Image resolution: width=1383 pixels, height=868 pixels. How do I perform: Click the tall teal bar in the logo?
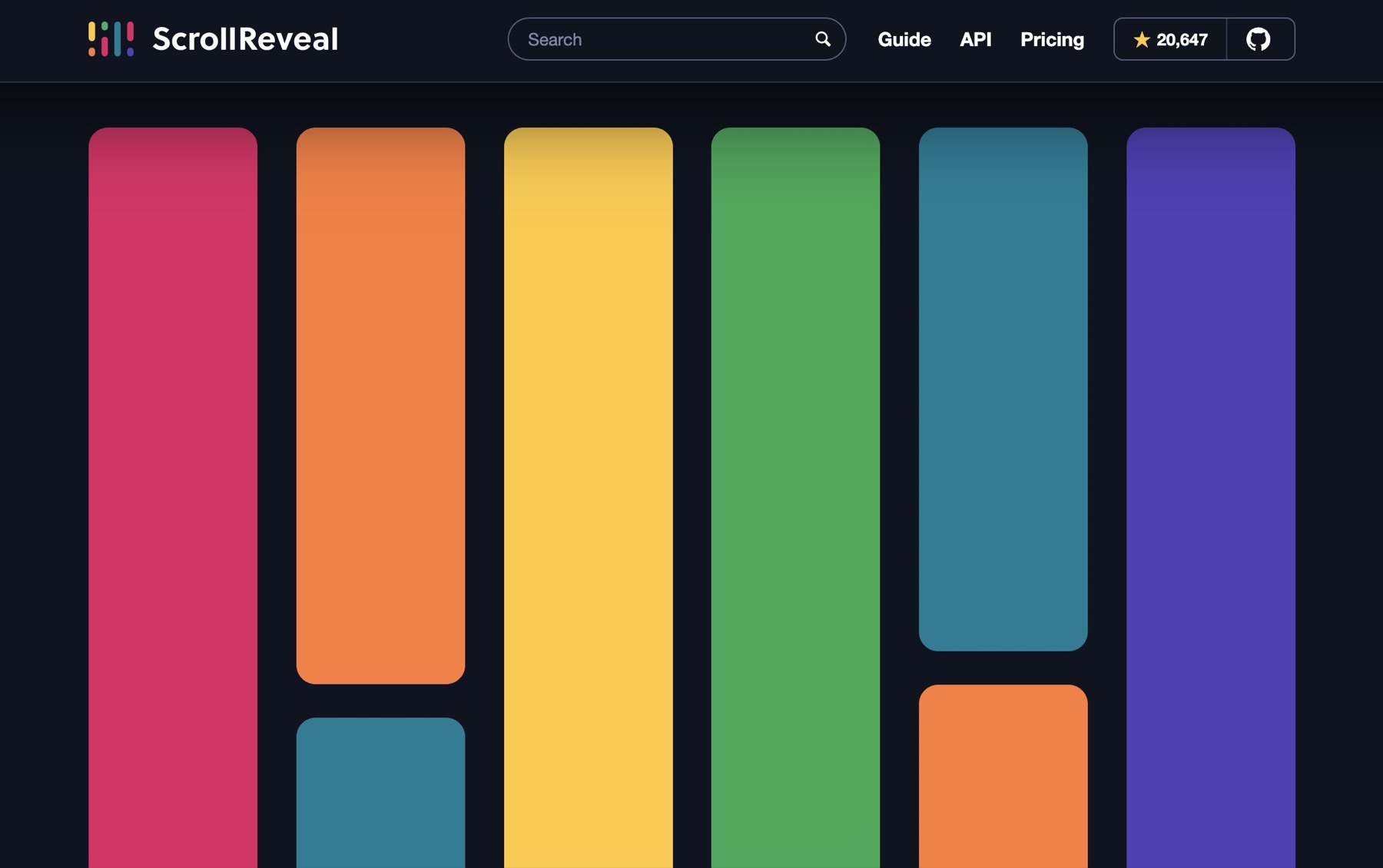point(118,40)
